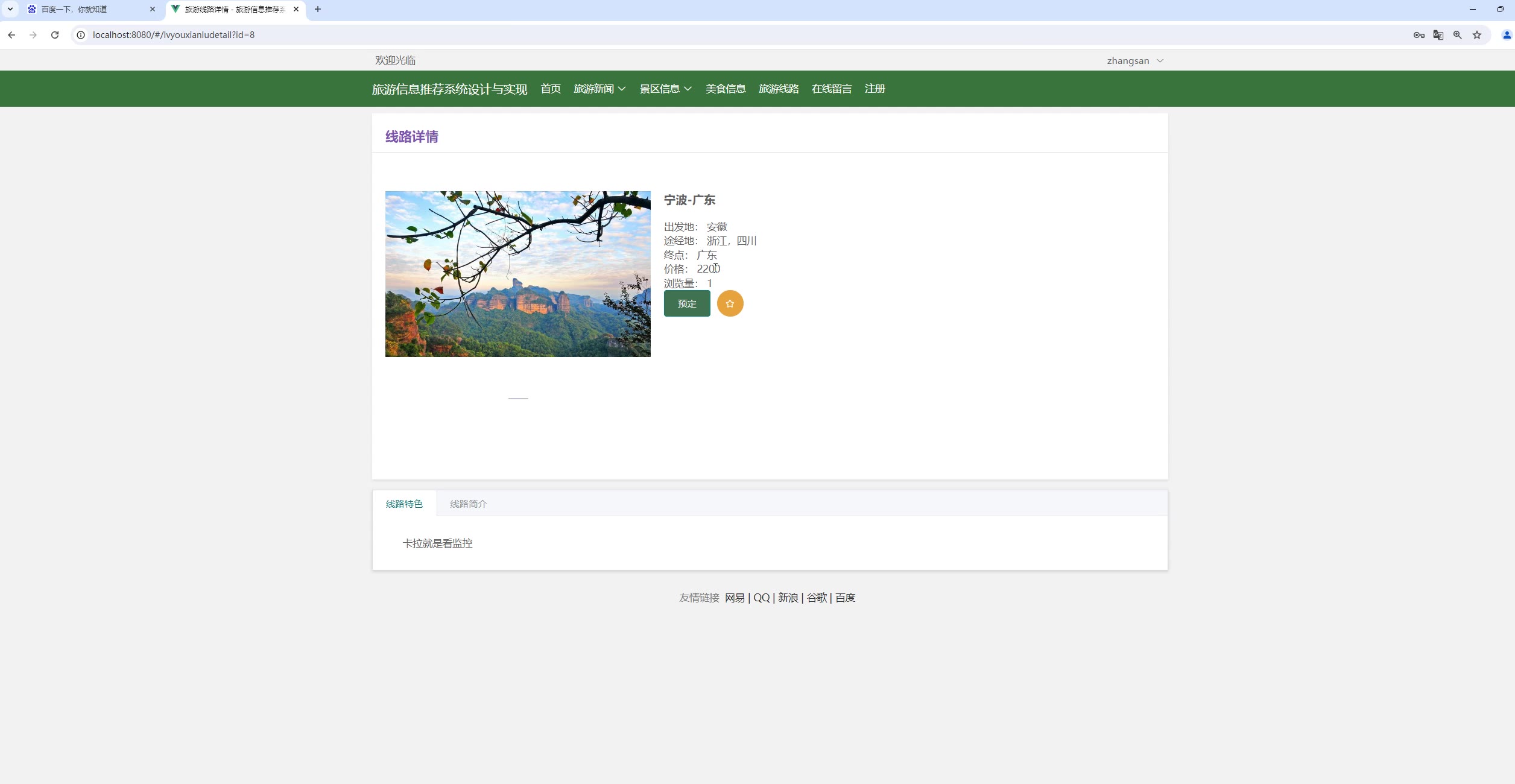This screenshot has height=784, width=1515.
Task: Open new tab with plus icon
Action: 318,9
